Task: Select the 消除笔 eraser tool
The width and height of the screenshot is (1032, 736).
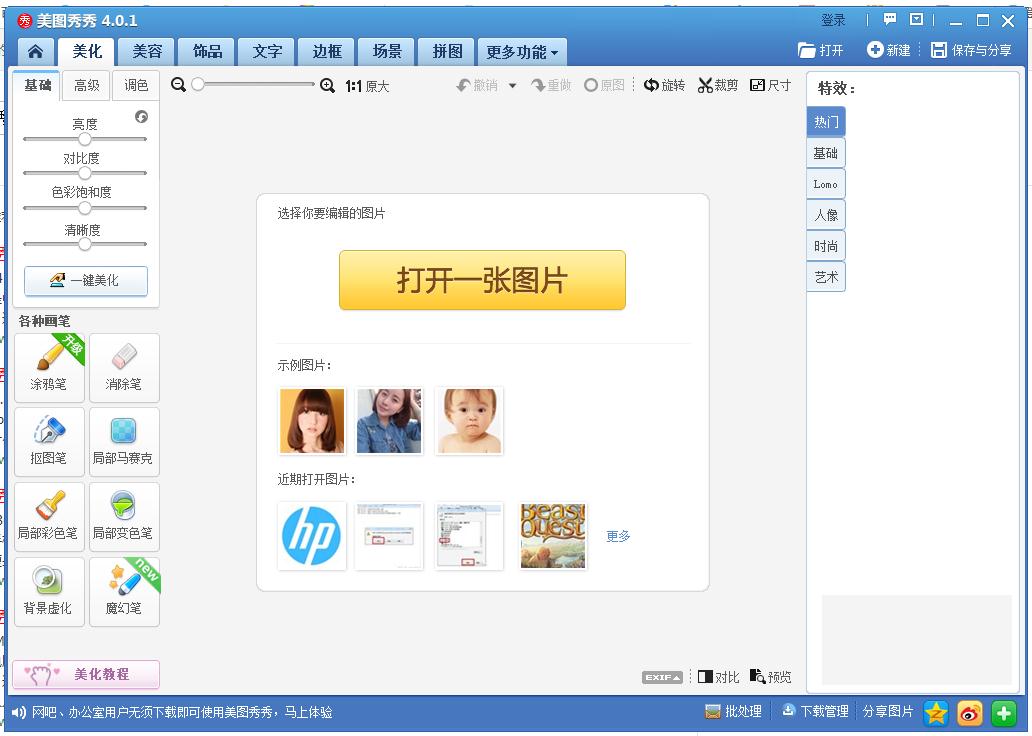Action: coord(124,367)
